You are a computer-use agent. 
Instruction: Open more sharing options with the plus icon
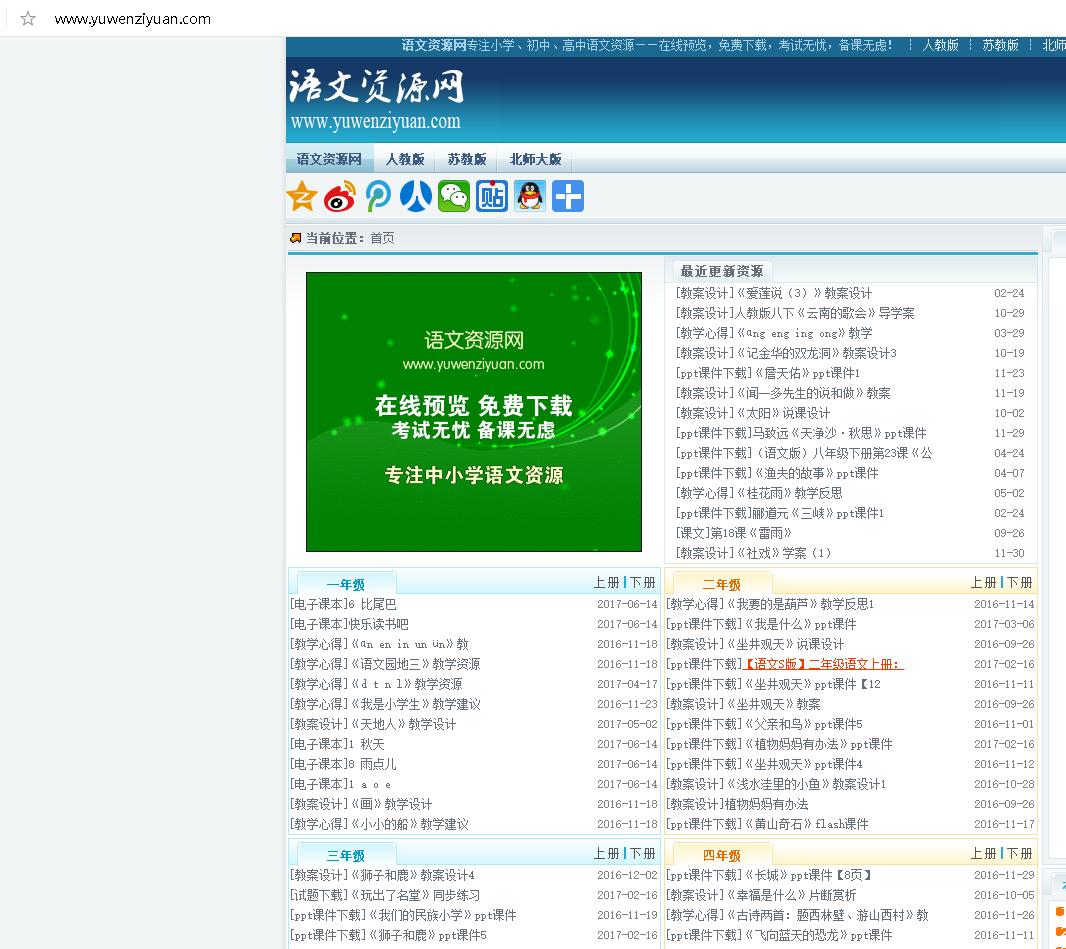567,196
